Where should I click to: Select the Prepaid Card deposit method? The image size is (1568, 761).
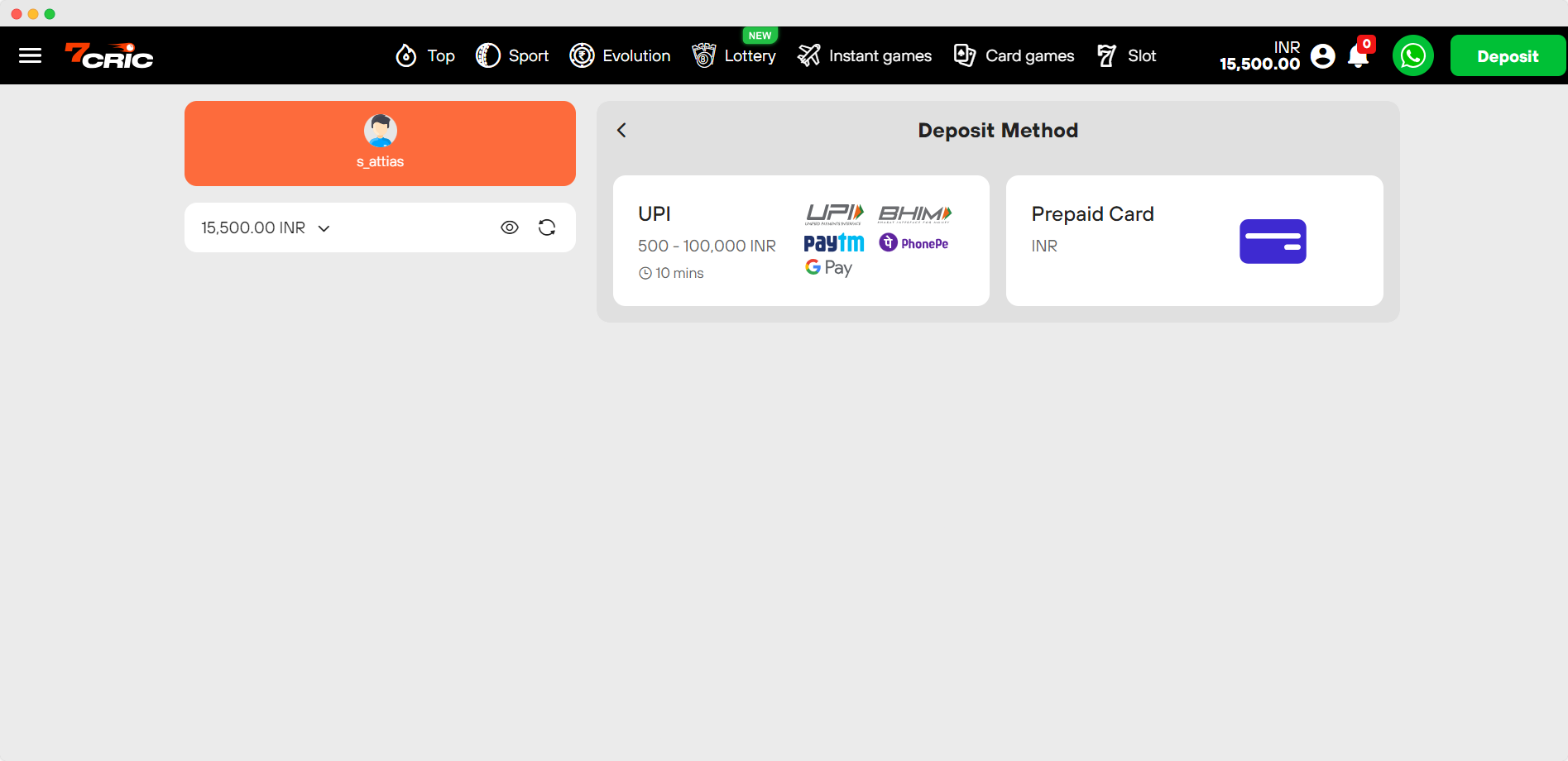1194,241
